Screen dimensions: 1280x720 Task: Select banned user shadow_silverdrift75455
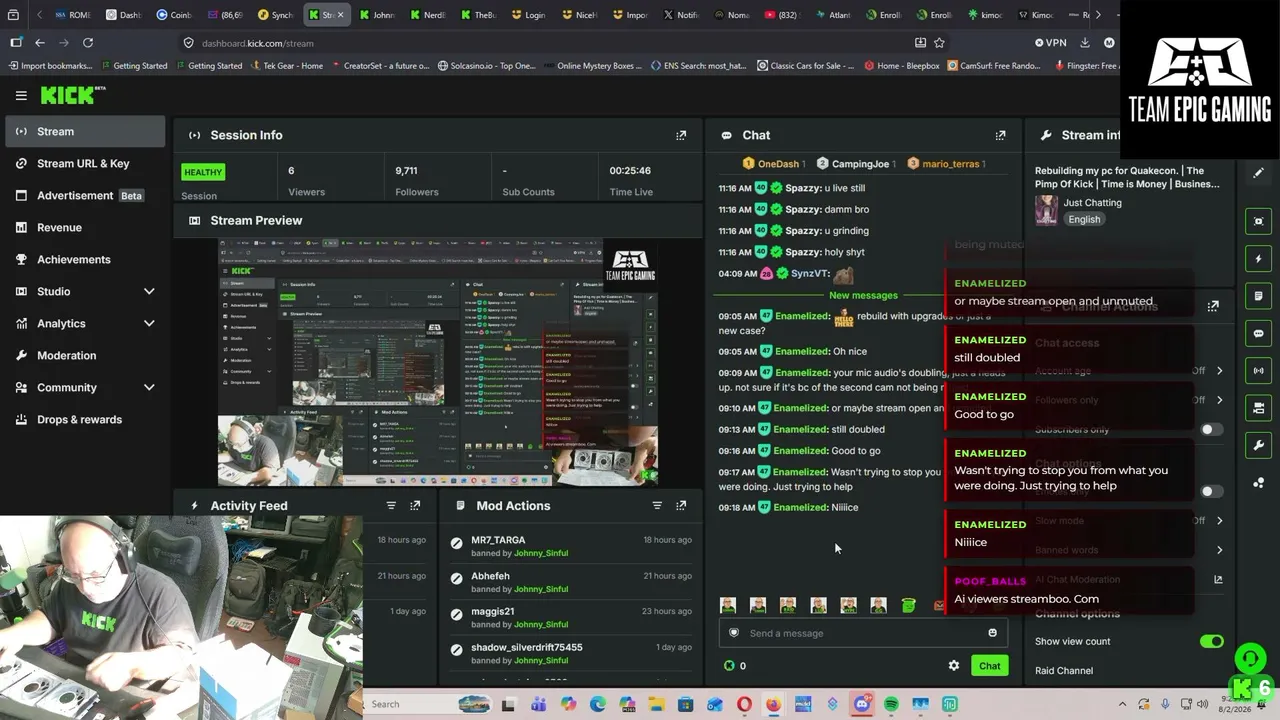coord(527,647)
